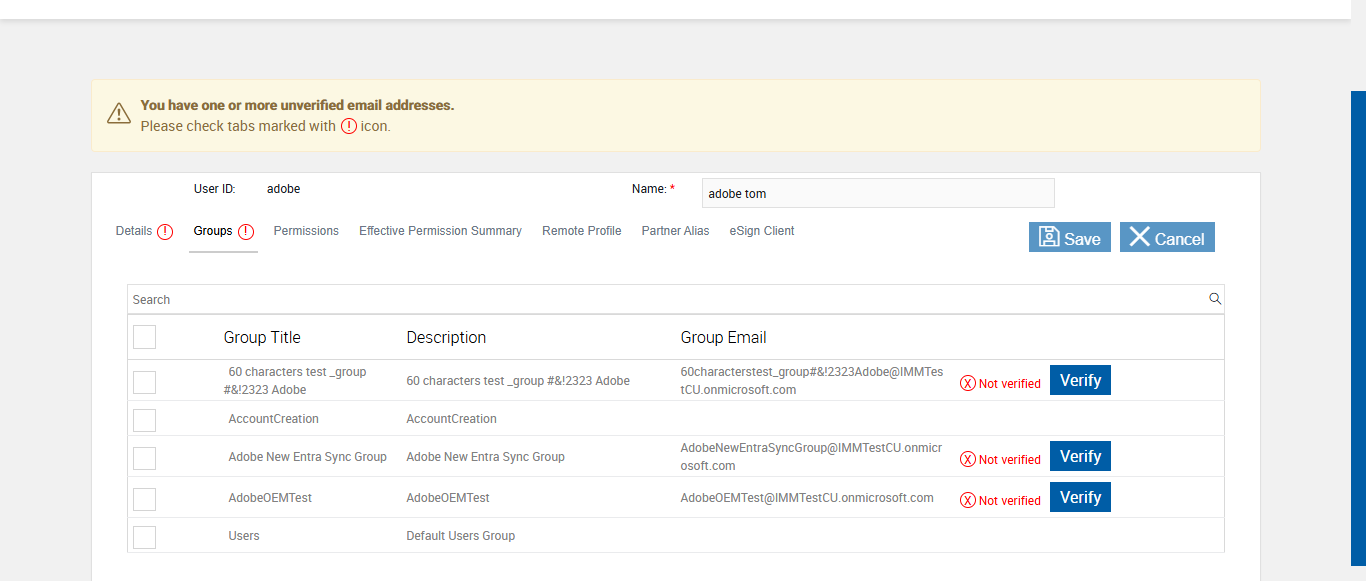The height and width of the screenshot is (581, 1366).
Task: Tick the AdobeOEMTest group checkbox
Action: [x=145, y=498]
